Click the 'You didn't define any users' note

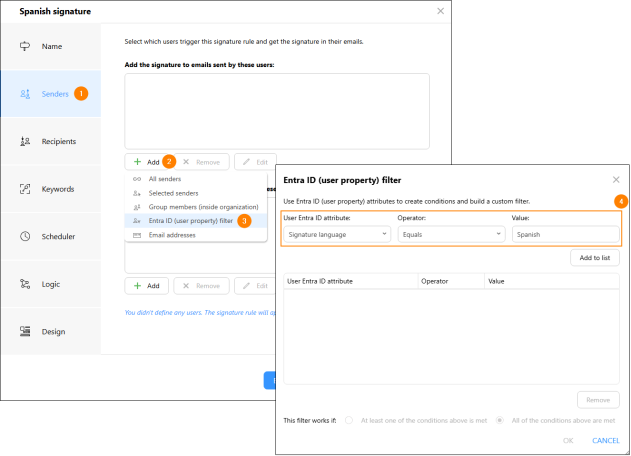click(x=200, y=312)
